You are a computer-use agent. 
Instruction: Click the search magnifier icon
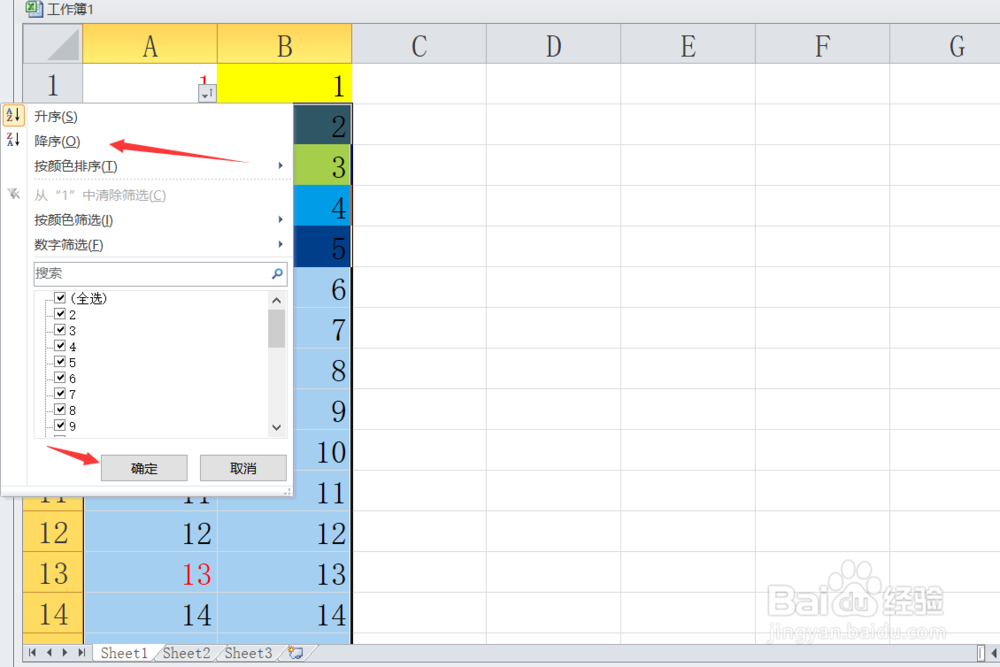click(277, 274)
